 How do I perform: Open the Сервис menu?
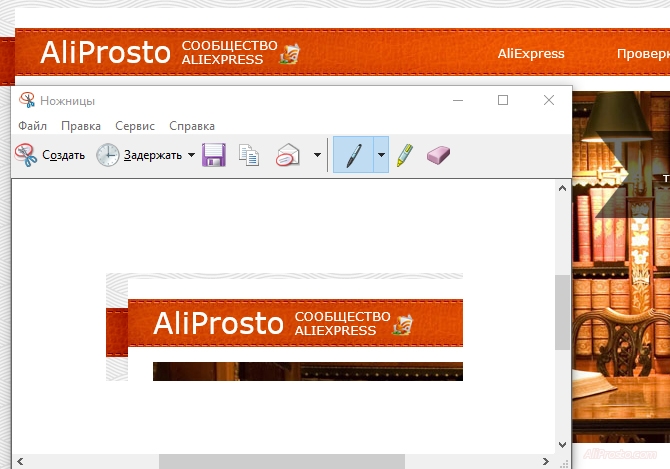pyautogui.click(x=135, y=126)
